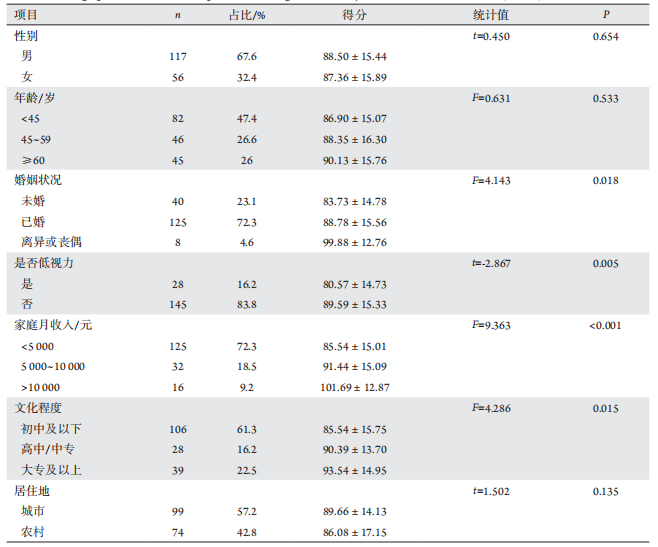Select the 得分 column header
The image size is (658, 547).
point(355,15)
